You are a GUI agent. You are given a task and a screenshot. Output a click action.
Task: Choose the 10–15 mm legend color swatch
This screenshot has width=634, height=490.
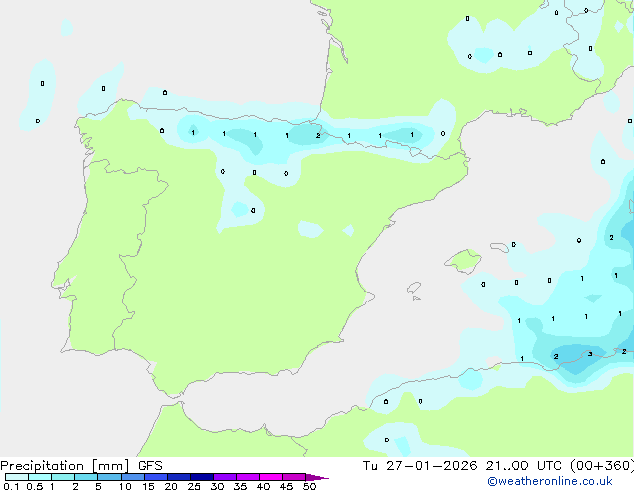click(132, 477)
